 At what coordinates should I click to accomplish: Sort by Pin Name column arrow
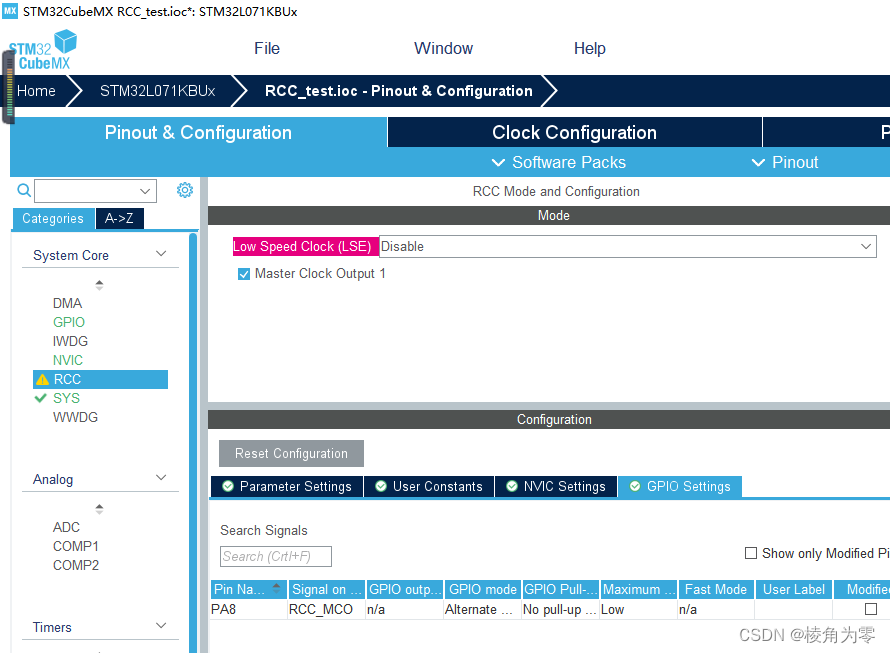click(x=276, y=589)
